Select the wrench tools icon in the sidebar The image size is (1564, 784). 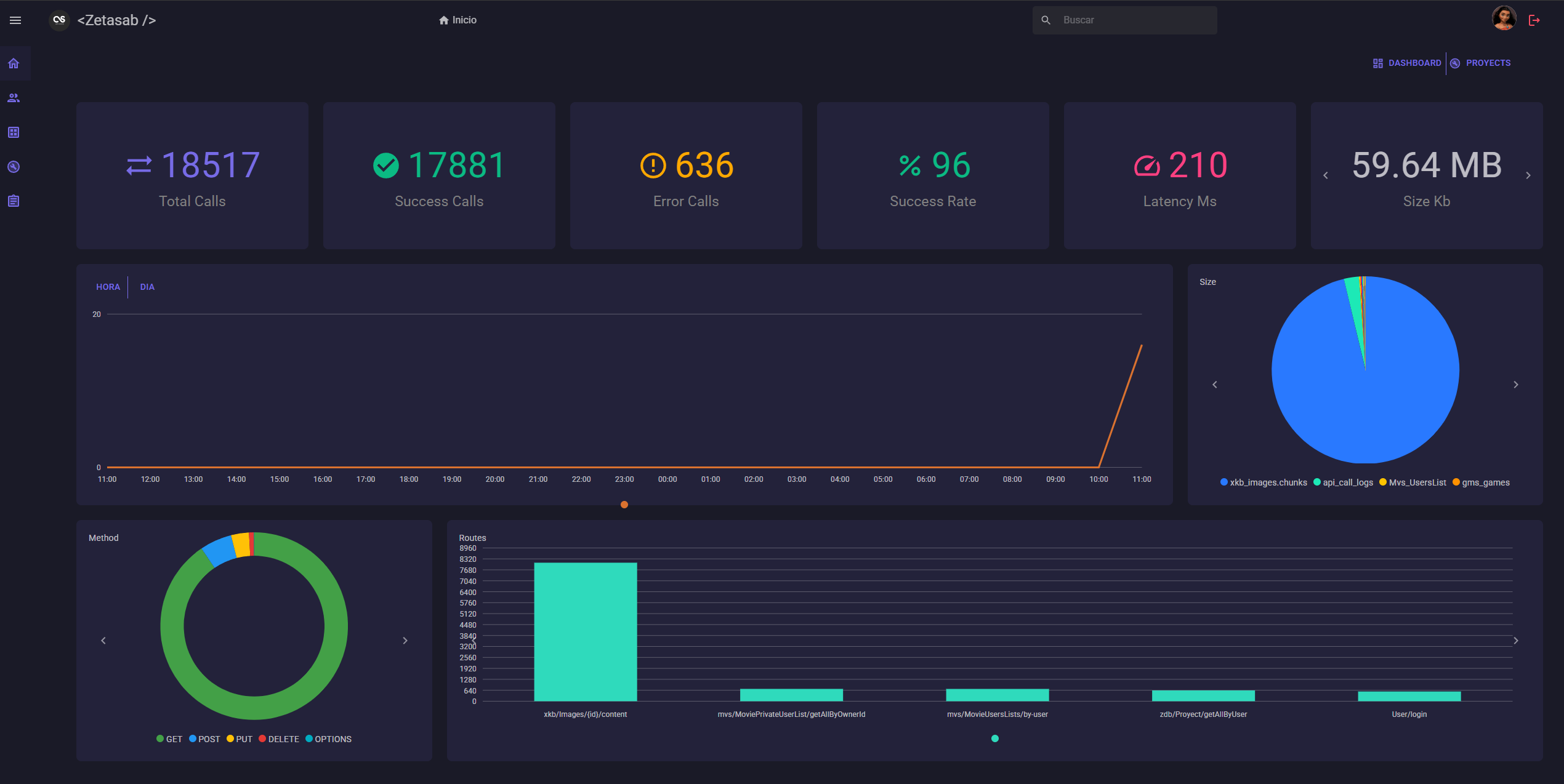(14, 166)
